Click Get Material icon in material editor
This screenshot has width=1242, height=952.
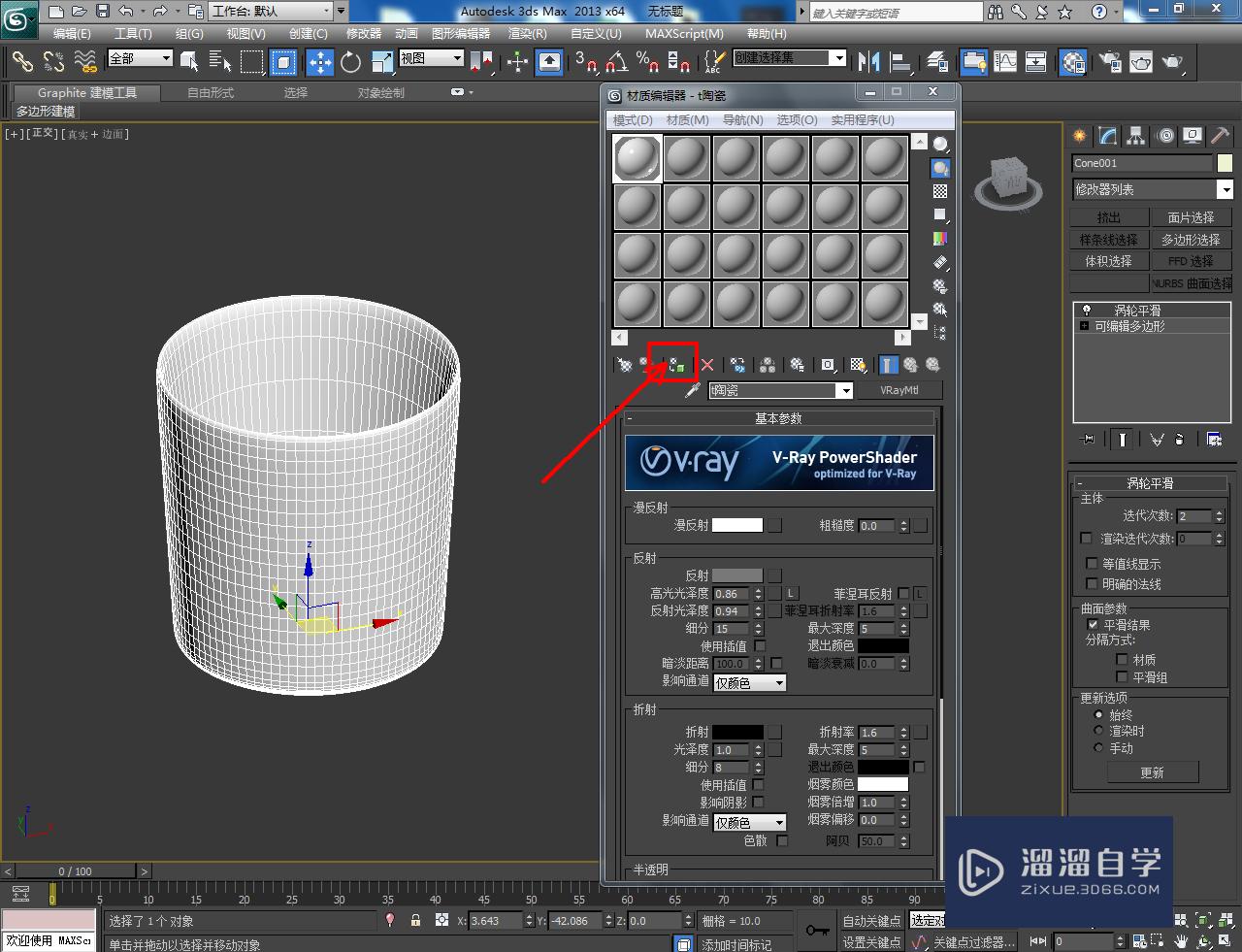[x=624, y=365]
